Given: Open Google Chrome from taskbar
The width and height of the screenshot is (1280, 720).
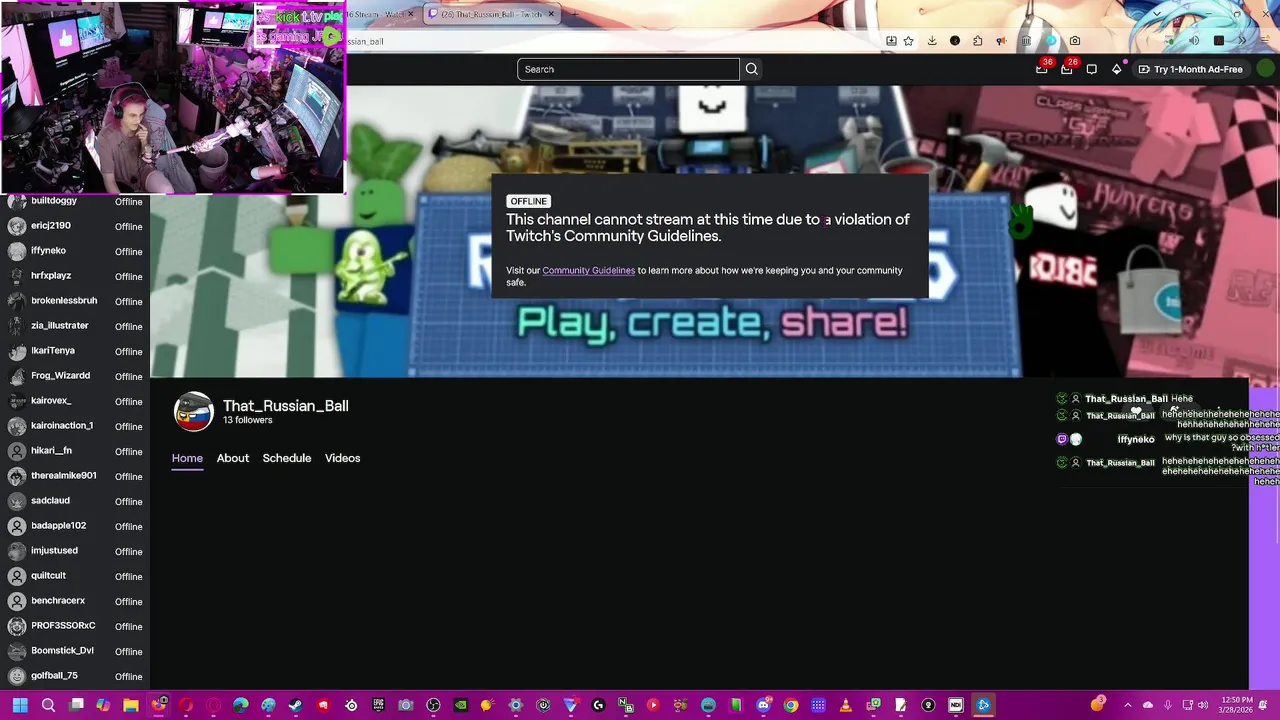Looking at the screenshot, I should pos(791,705).
